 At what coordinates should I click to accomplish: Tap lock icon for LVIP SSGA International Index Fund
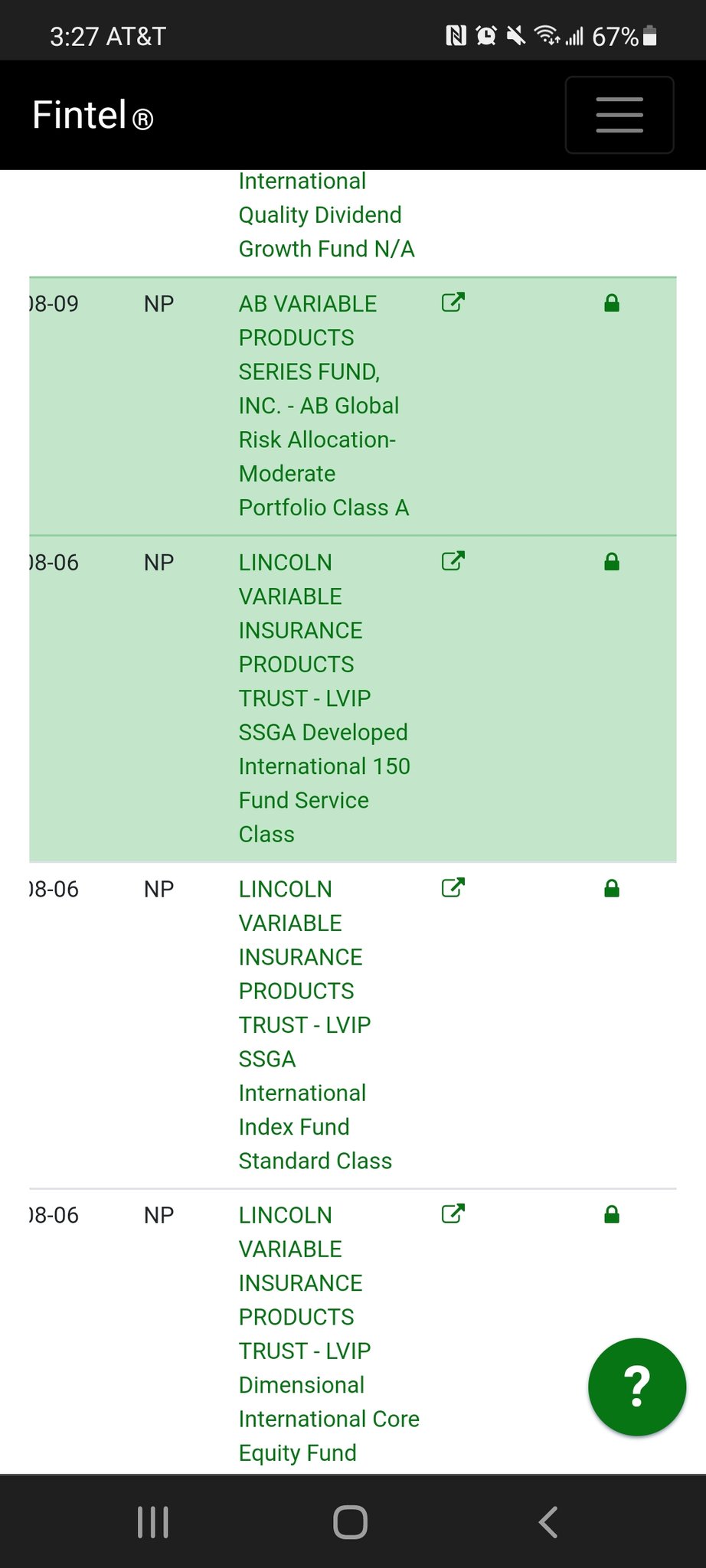[611, 888]
